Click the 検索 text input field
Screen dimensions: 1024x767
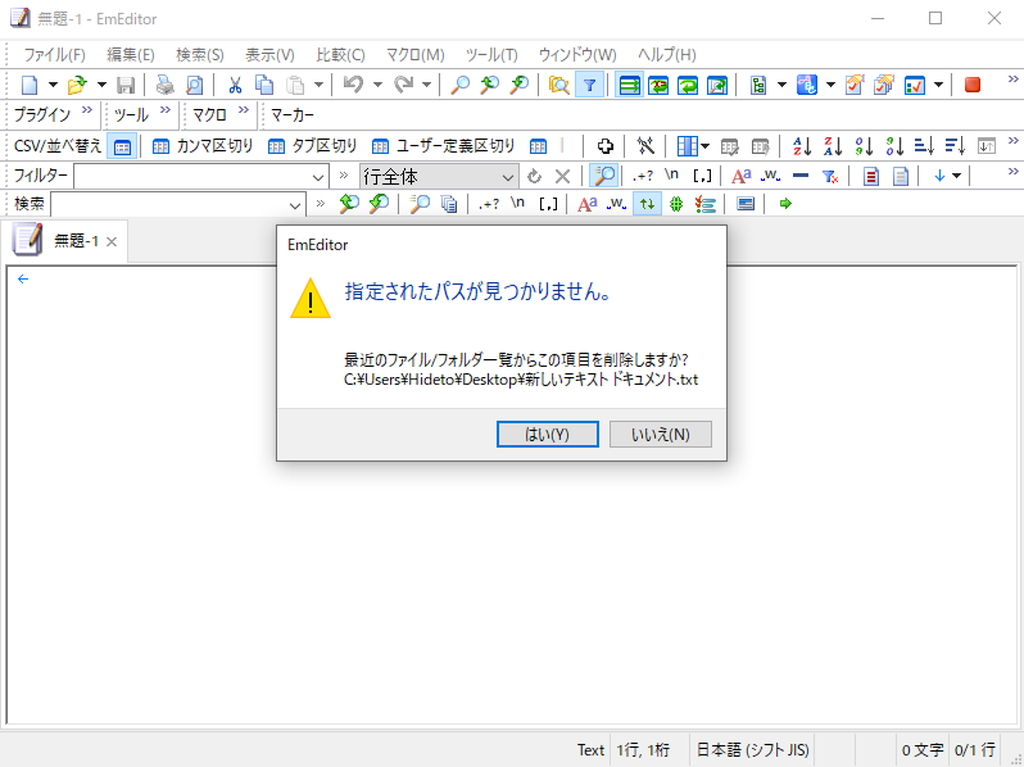tap(178, 204)
